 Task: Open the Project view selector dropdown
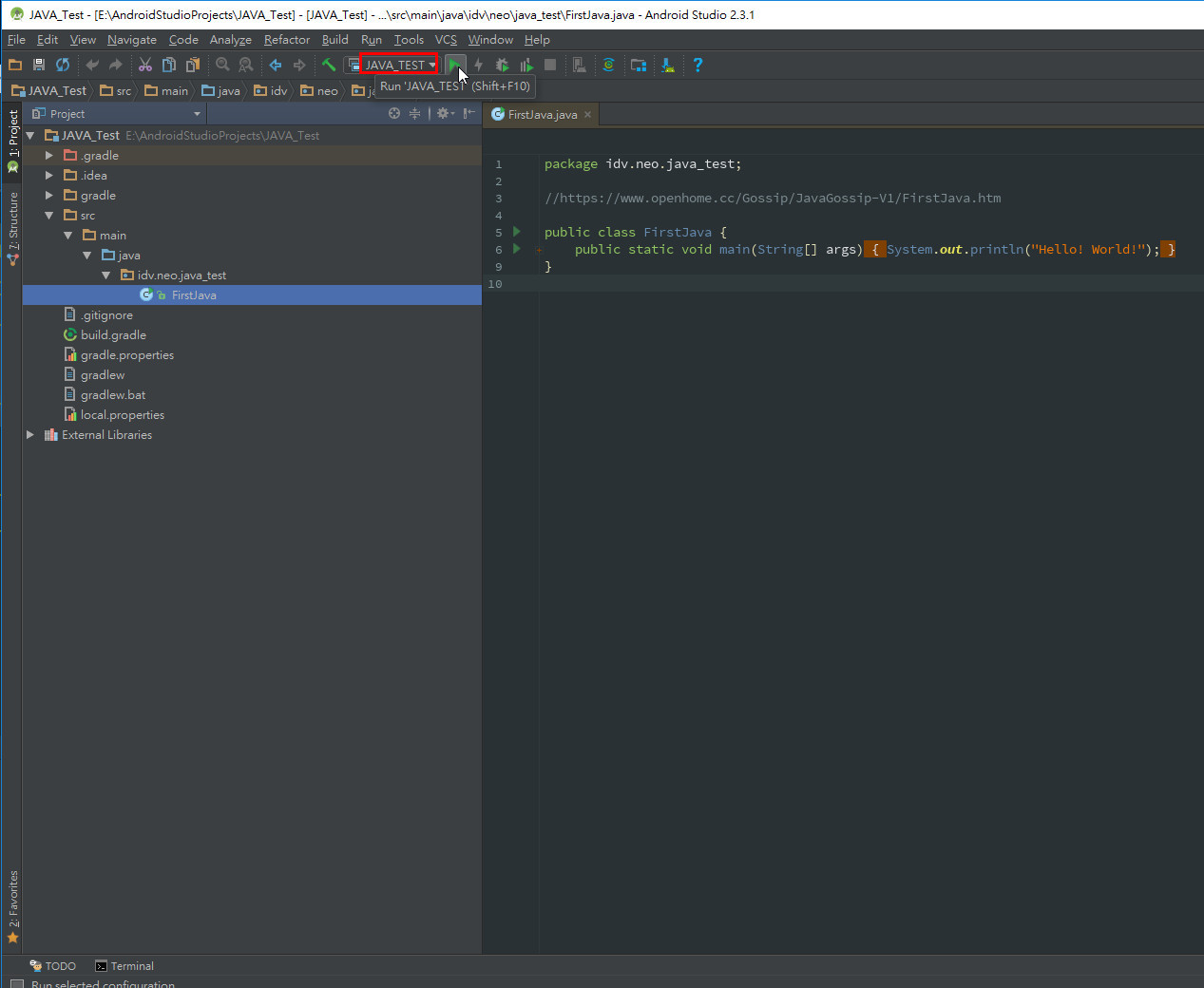pos(117,113)
